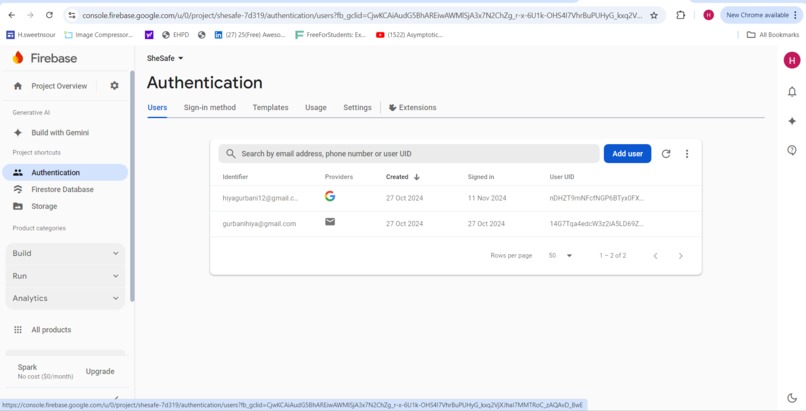Click the Build with Gemini sparkle icon
The height and width of the screenshot is (411, 806).
(18, 133)
